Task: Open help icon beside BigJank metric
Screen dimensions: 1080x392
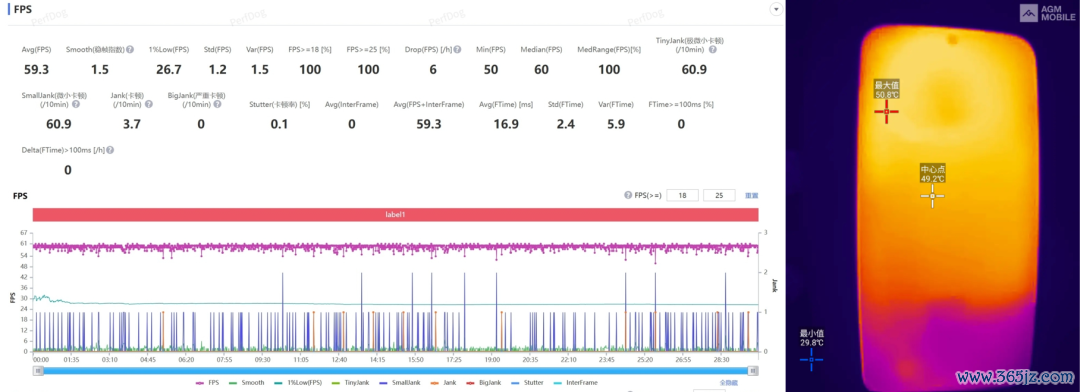Action: click(x=218, y=105)
